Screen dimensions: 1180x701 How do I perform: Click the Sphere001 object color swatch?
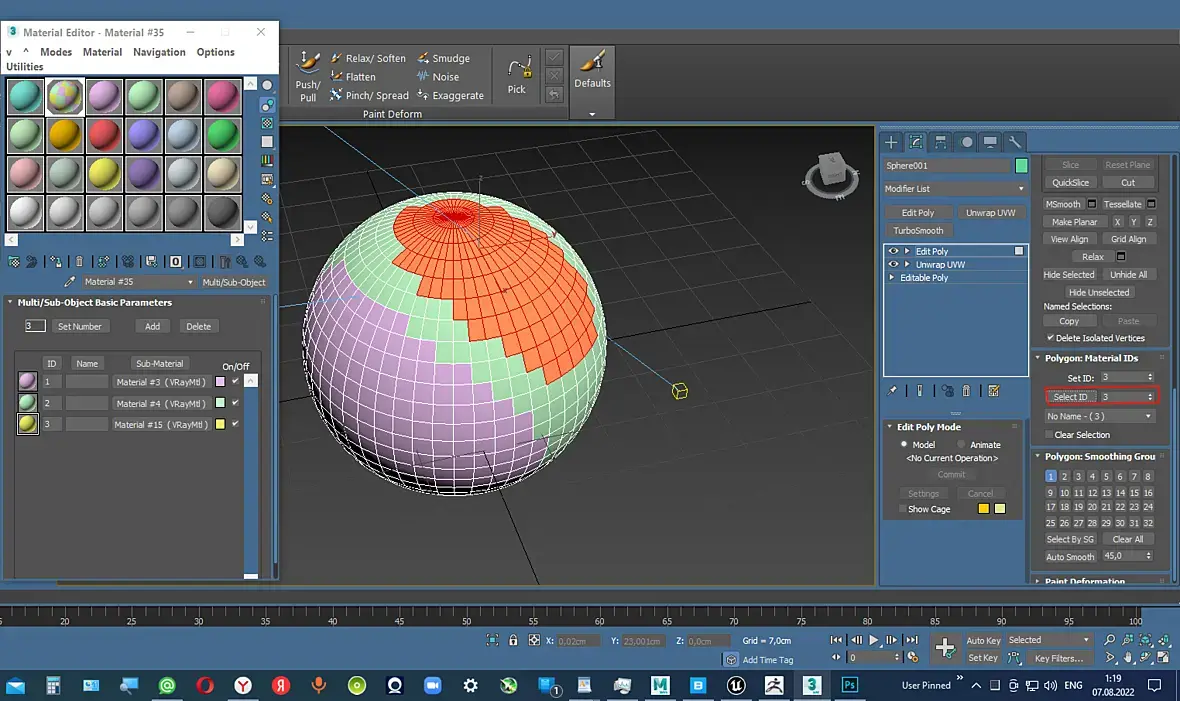pyautogui.click(x=1021, y=166)
